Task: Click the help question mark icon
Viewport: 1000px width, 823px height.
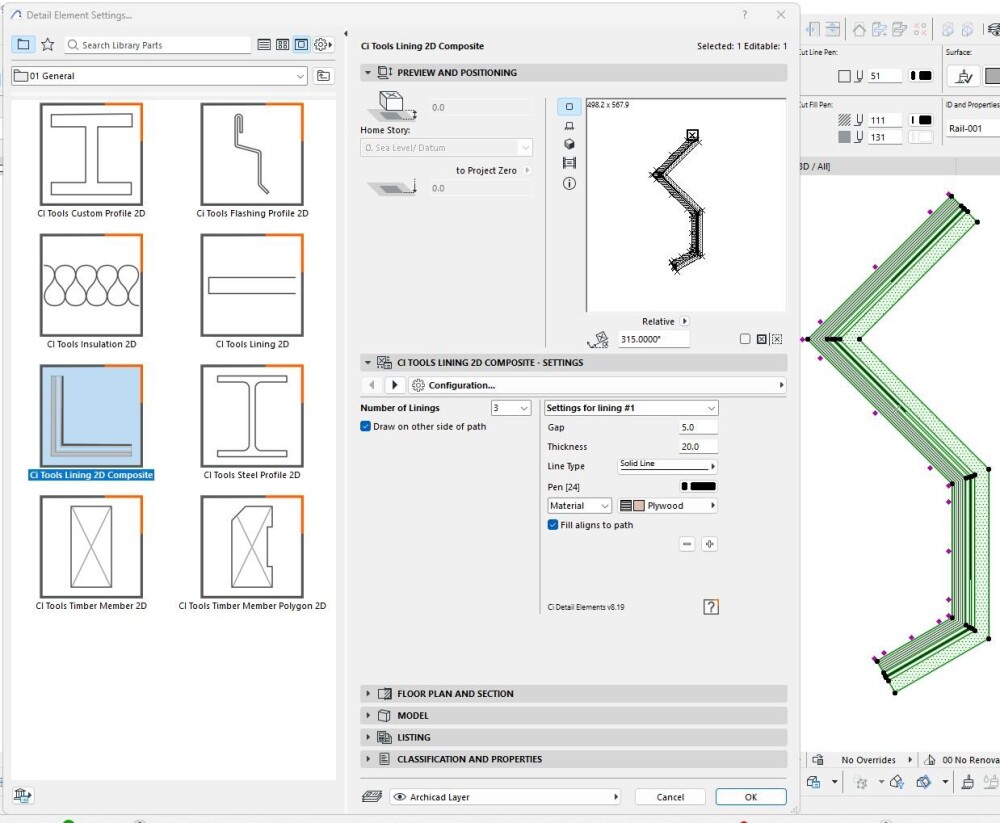Action: click(711, 607)
